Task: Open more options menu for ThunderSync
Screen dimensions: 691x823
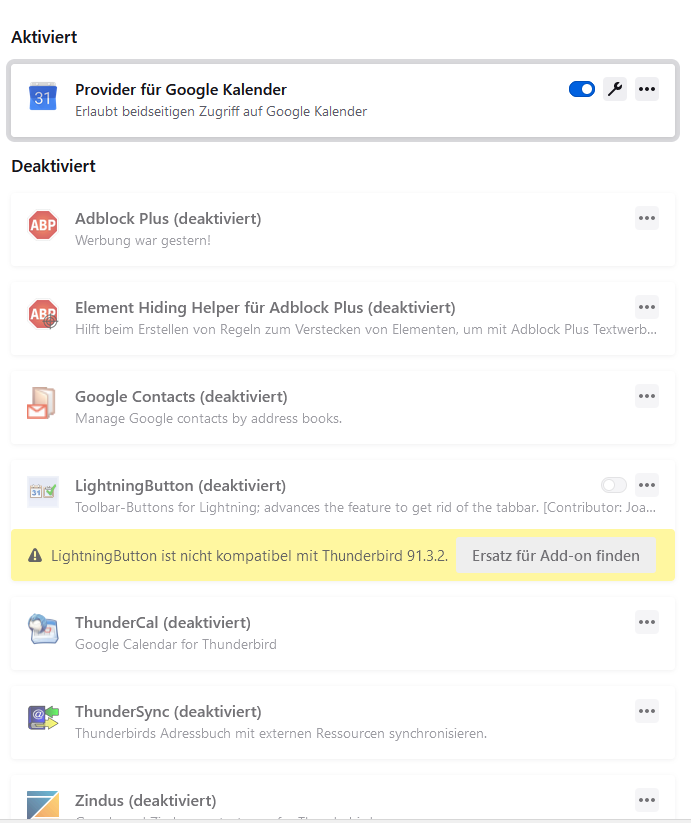Action: (x=647, y=711)
